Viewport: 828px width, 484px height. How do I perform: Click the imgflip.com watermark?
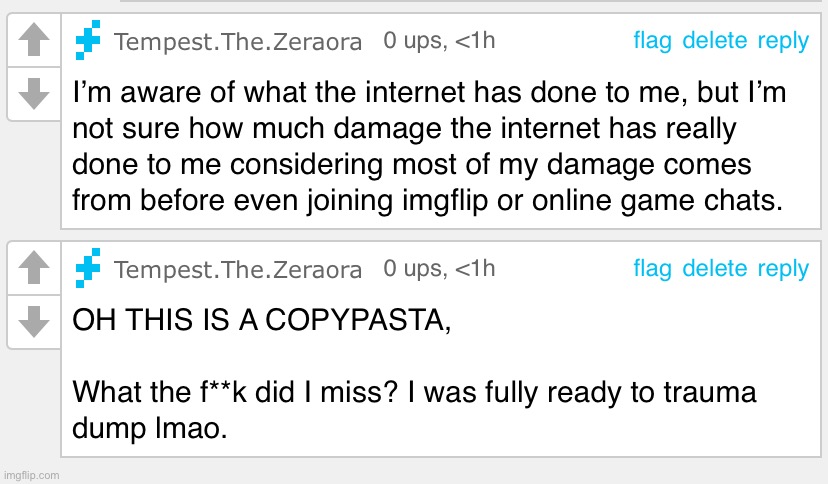31,475
